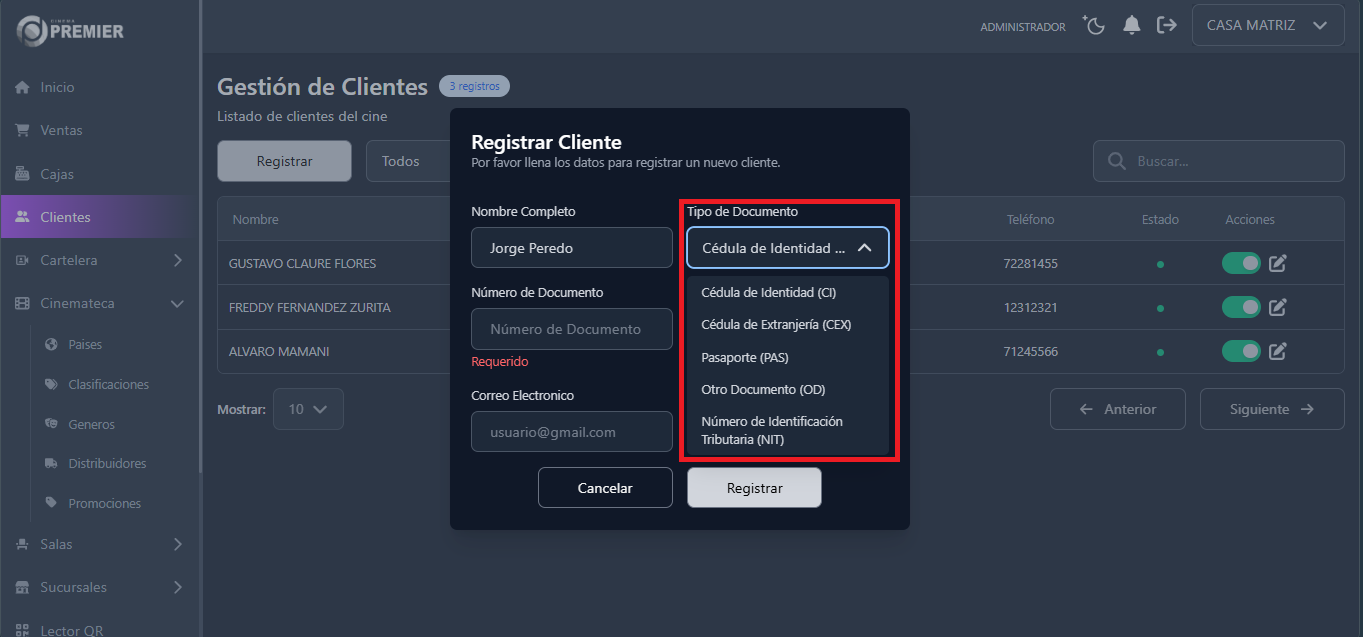
Task: Open the CASA MATRIZ branch dropdown
Action: coord(1267,26)
